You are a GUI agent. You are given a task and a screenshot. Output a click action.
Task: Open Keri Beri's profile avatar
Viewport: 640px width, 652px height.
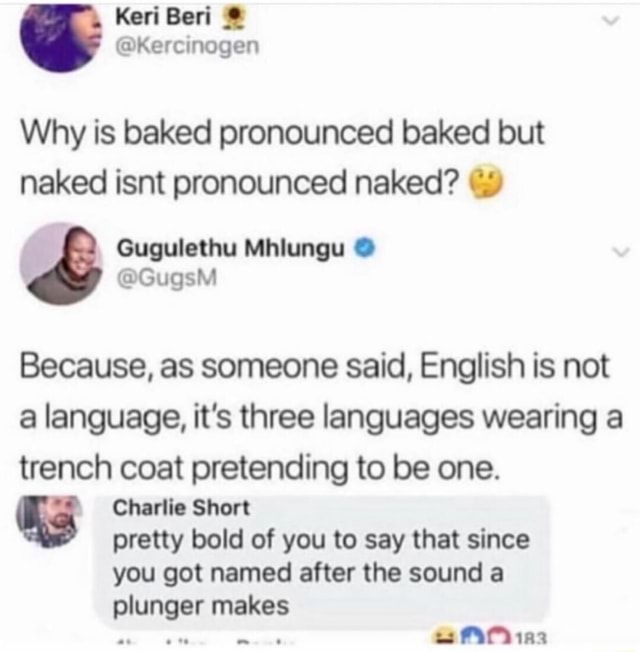click(61, 37)
